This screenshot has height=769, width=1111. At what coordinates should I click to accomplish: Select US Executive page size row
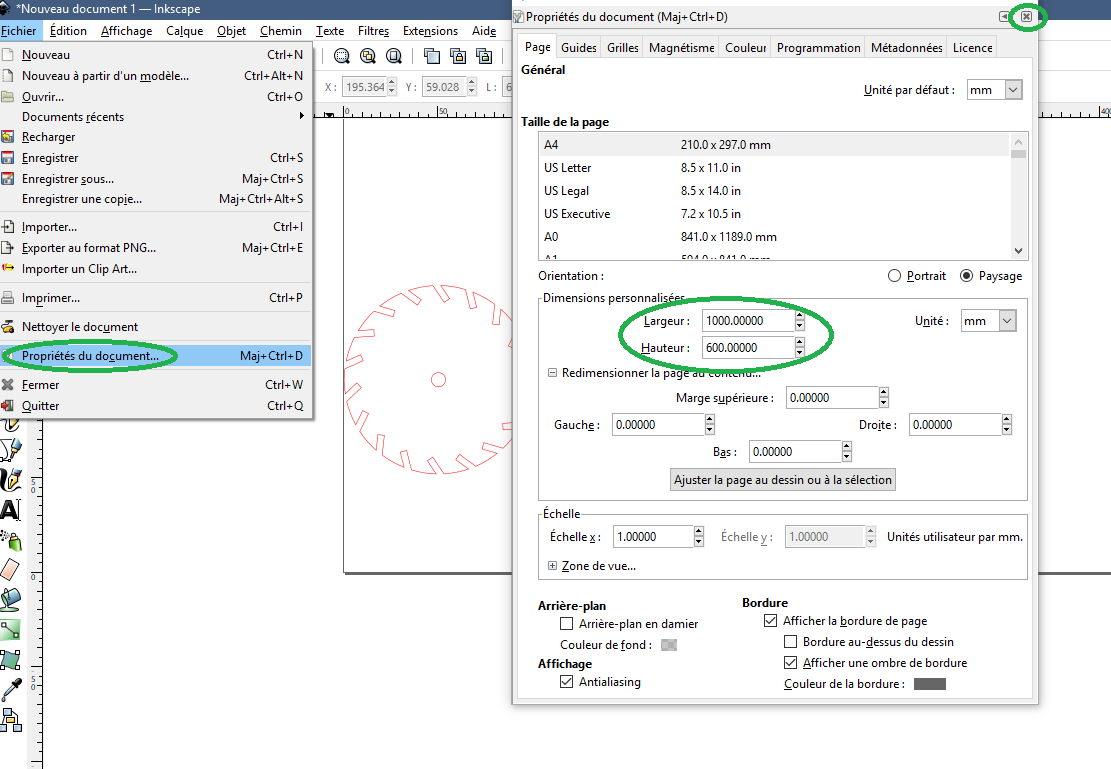(x=774, y=214)
